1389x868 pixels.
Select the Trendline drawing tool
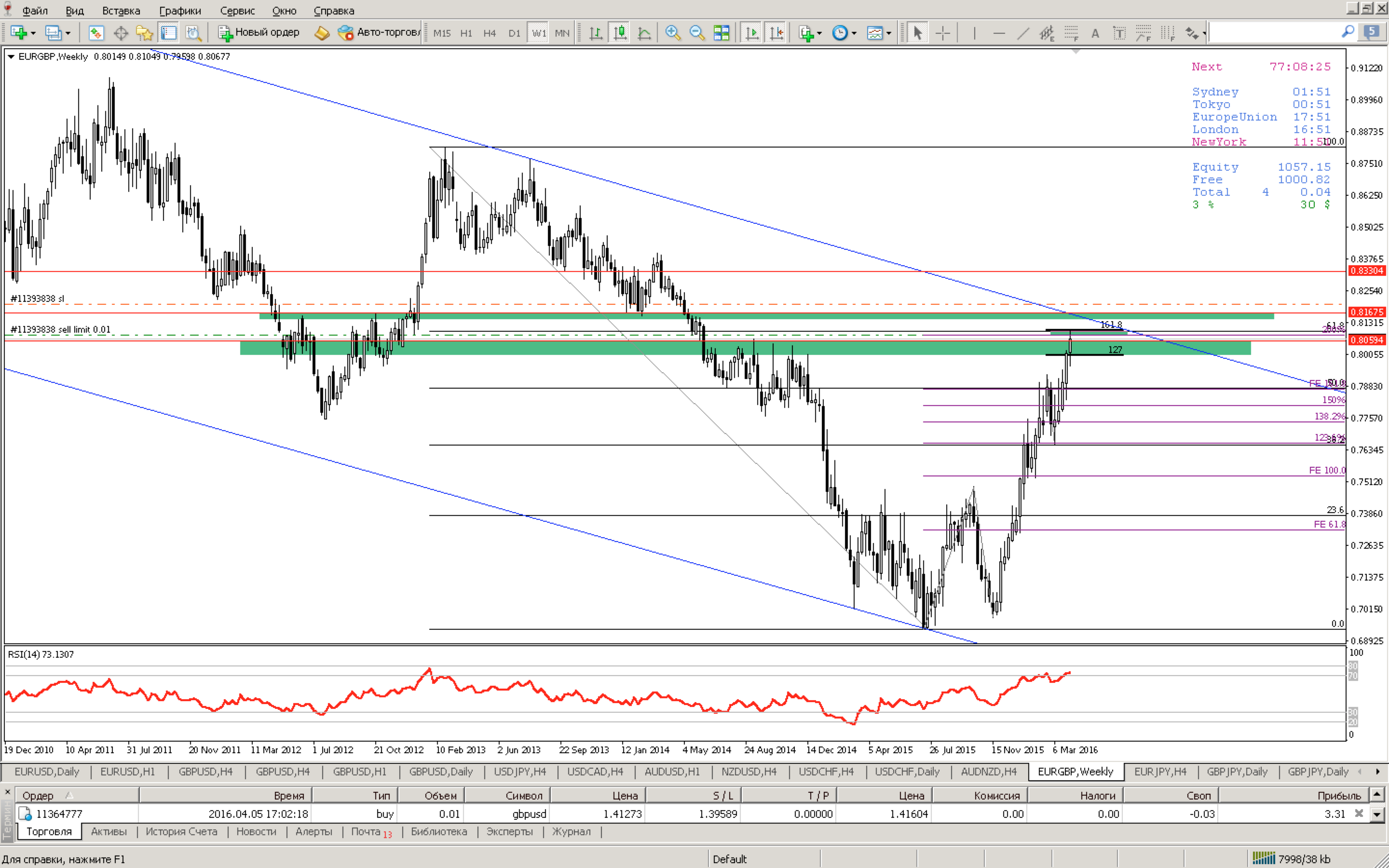pos(1023,33)
